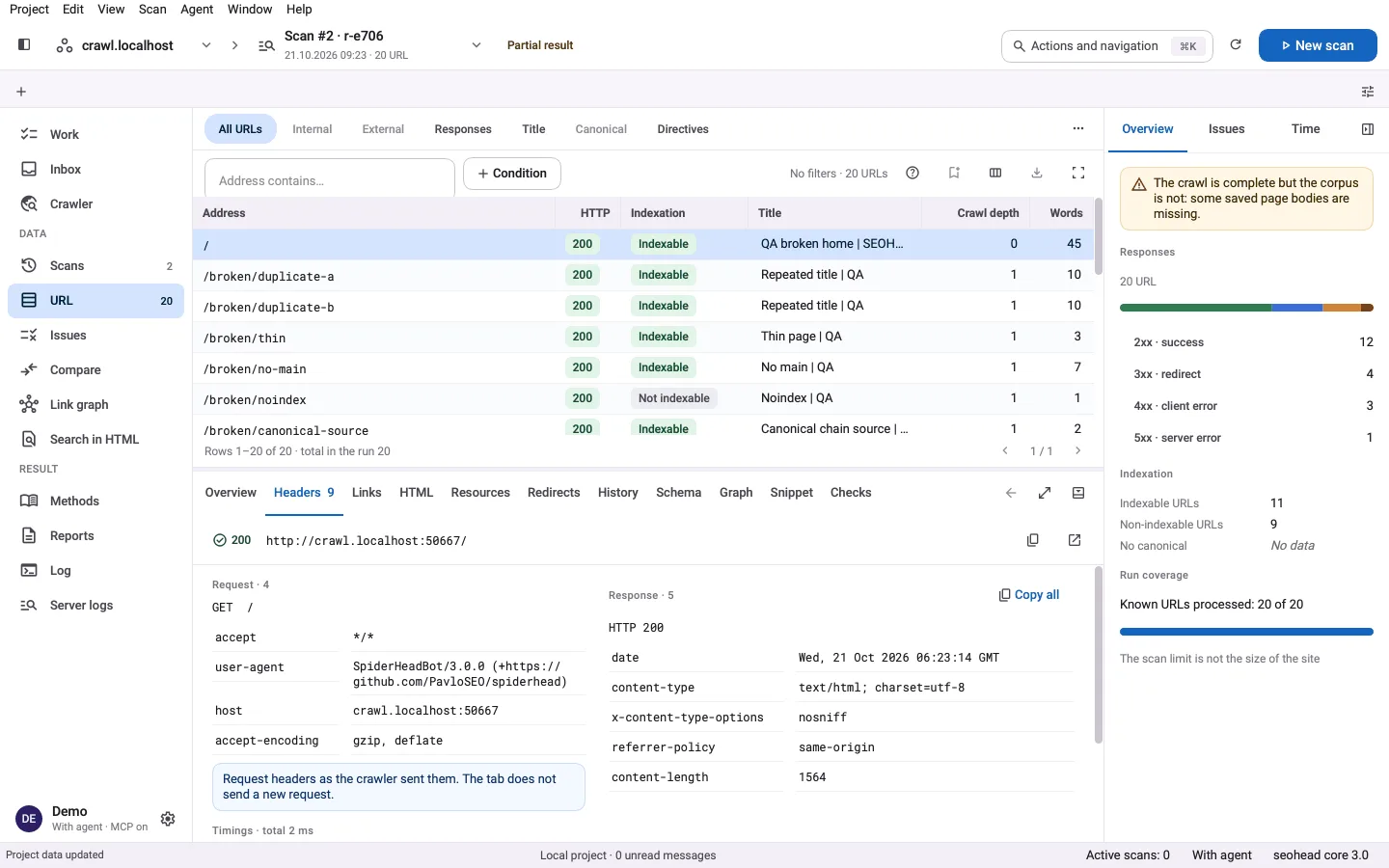Go to previous page of URL table
Viewport: 1389px width, 868px height.
[x=1005, y=450]
